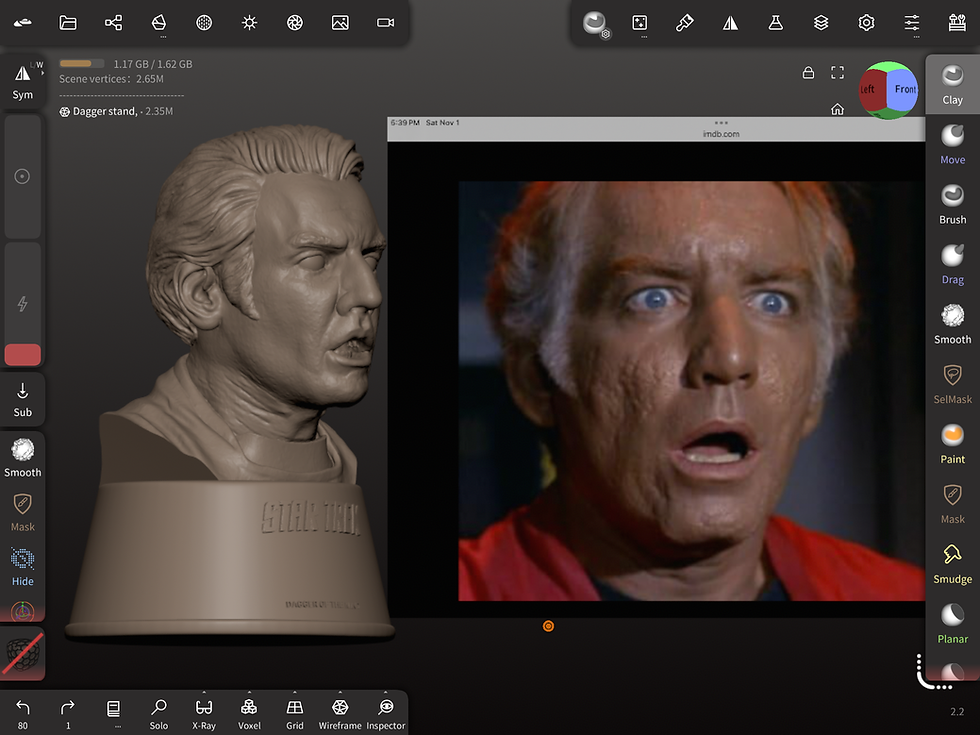Select the Smudge tool
The height and width of the screenshot is (735, 980).
tap(952, 564)
